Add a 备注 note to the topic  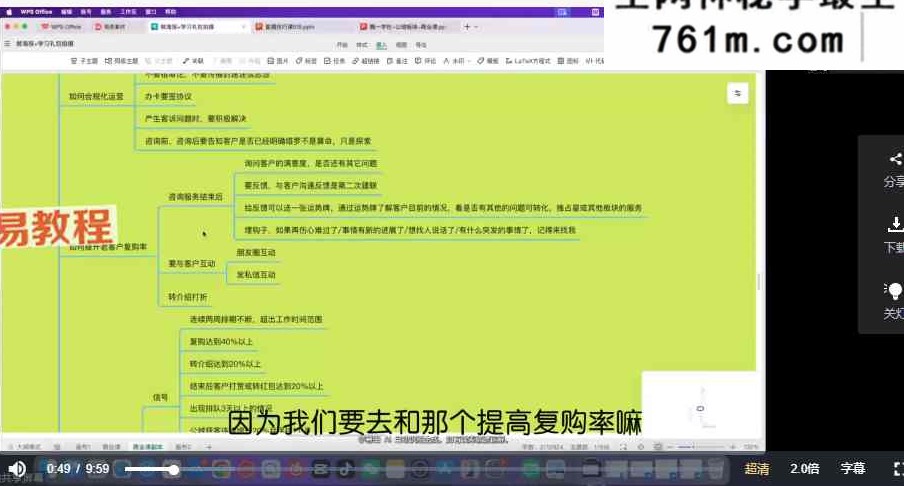point(397,61)
